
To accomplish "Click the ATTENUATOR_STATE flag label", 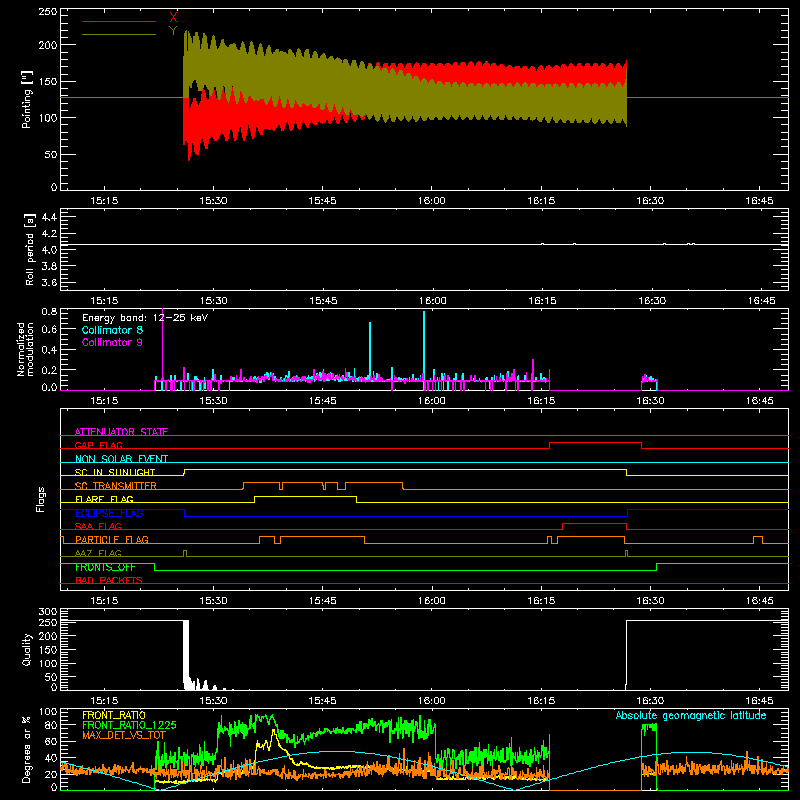I will pyautogui.click(x=121, y=432).
